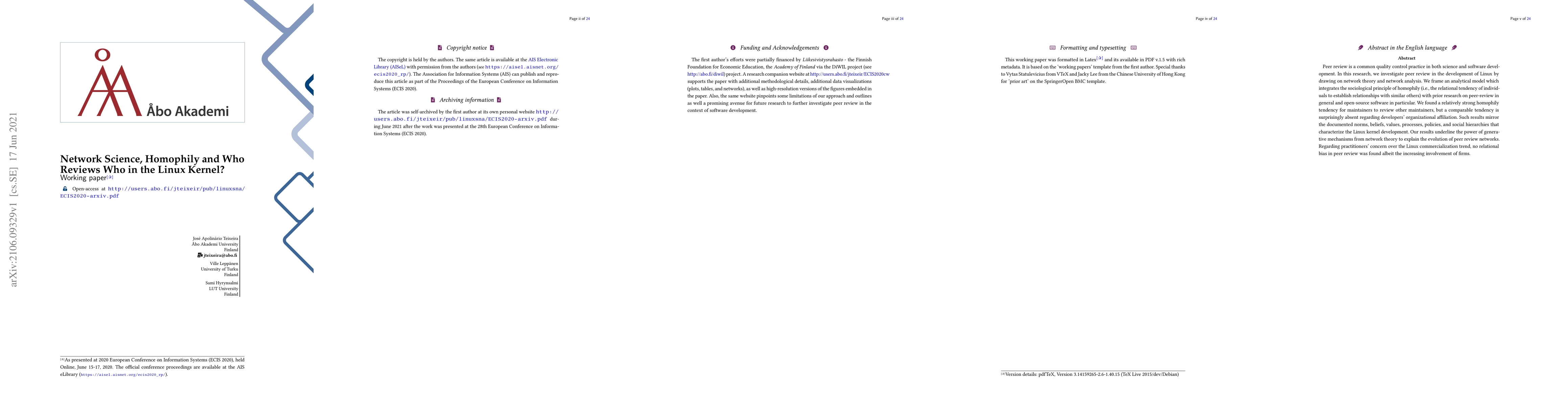Click the keyboard icon left of Formatting and typesetting

pyautogui.click(x=1052, y=47)
